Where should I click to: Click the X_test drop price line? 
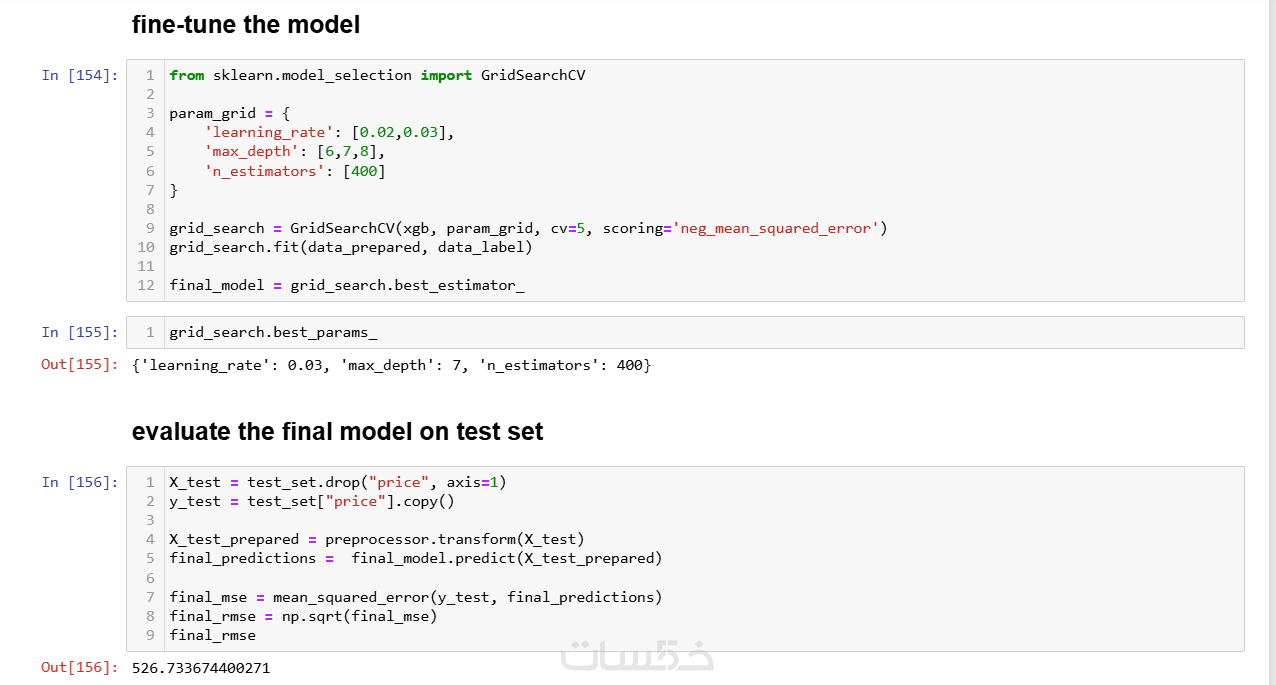click(337, 482)
